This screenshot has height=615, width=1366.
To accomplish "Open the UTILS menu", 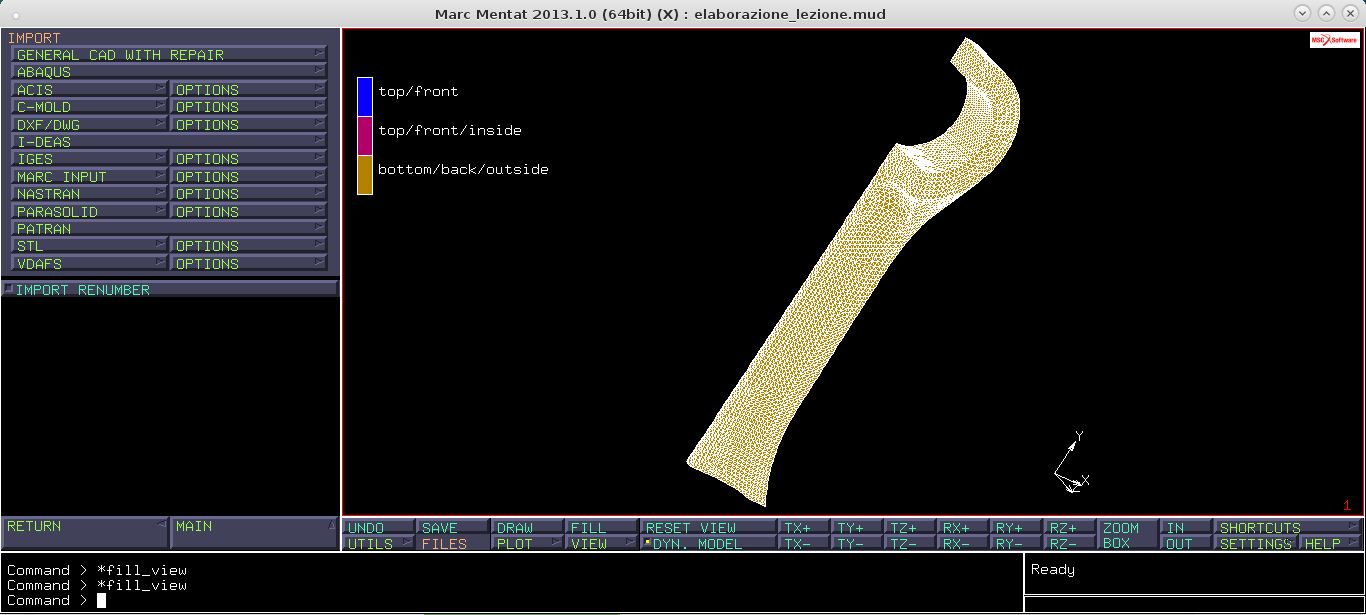I will (379, 544).
